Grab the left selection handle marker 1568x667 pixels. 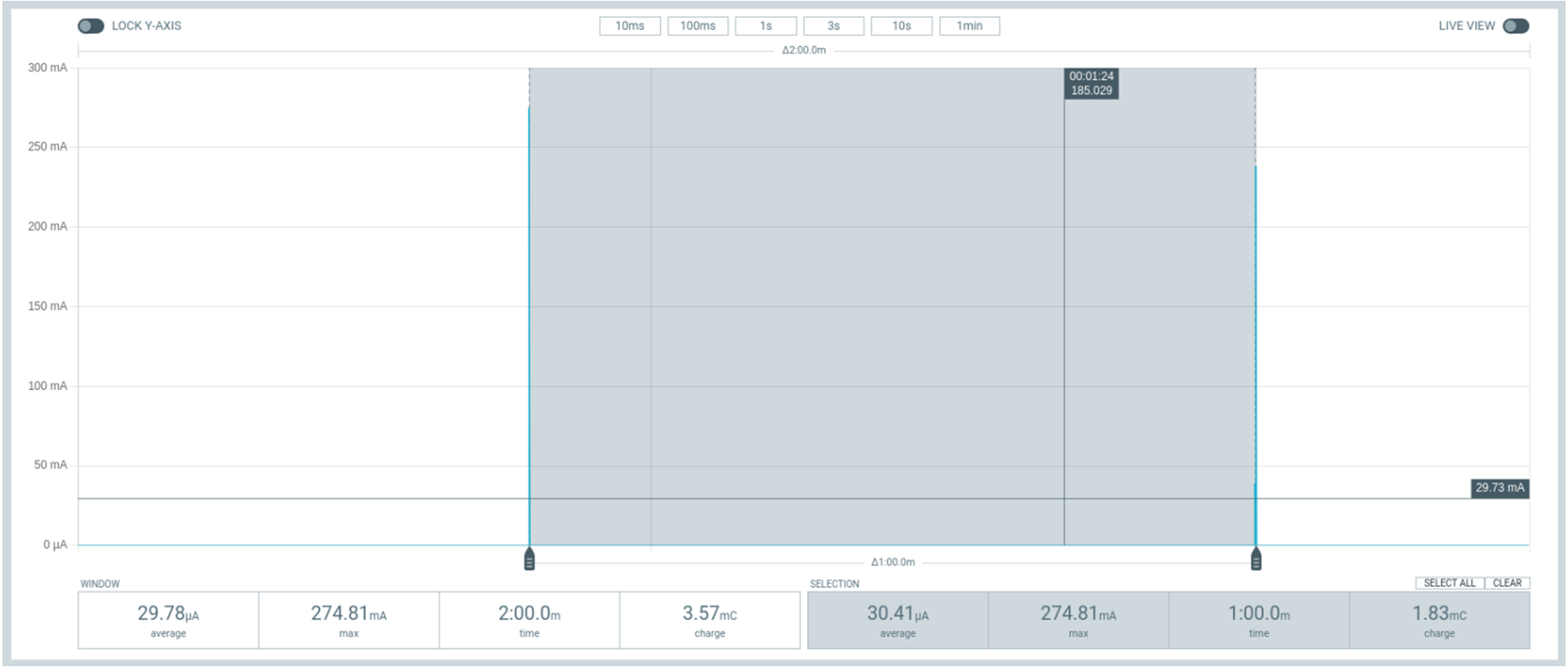click(529, 559)
